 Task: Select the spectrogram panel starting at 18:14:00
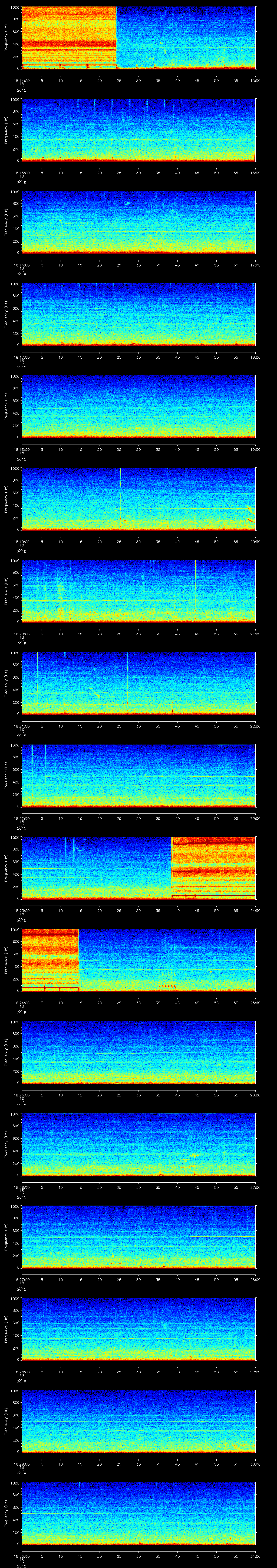click(x=138, y=38)
